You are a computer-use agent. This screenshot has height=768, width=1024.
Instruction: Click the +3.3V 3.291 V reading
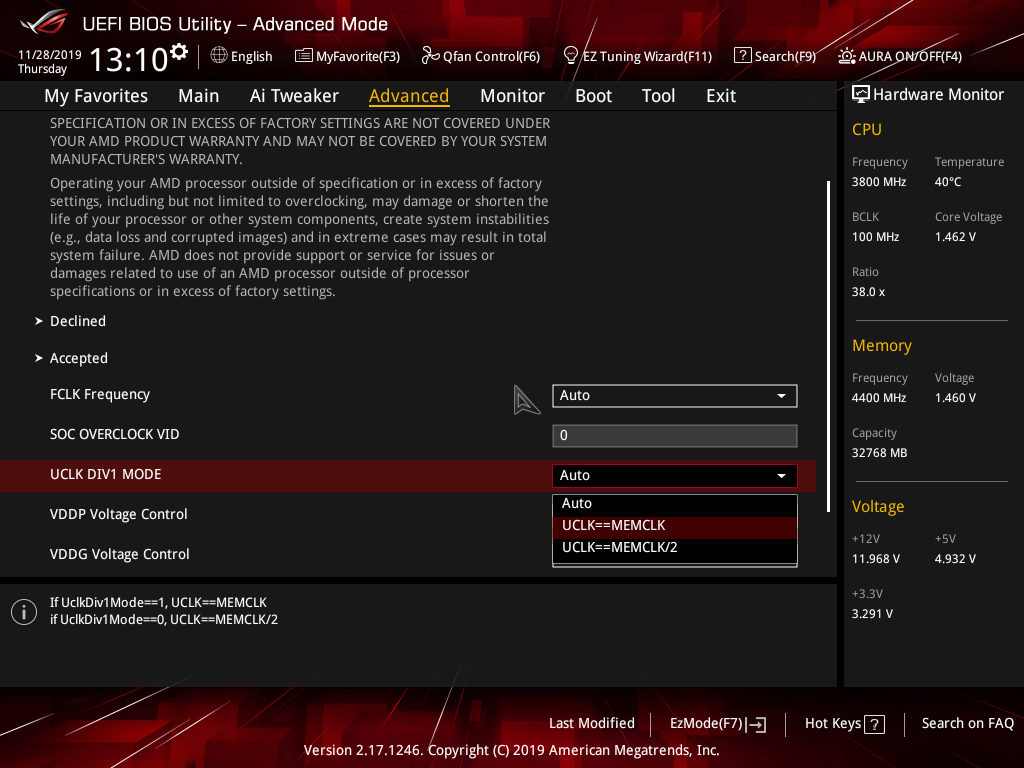click(x=872, y=614)
